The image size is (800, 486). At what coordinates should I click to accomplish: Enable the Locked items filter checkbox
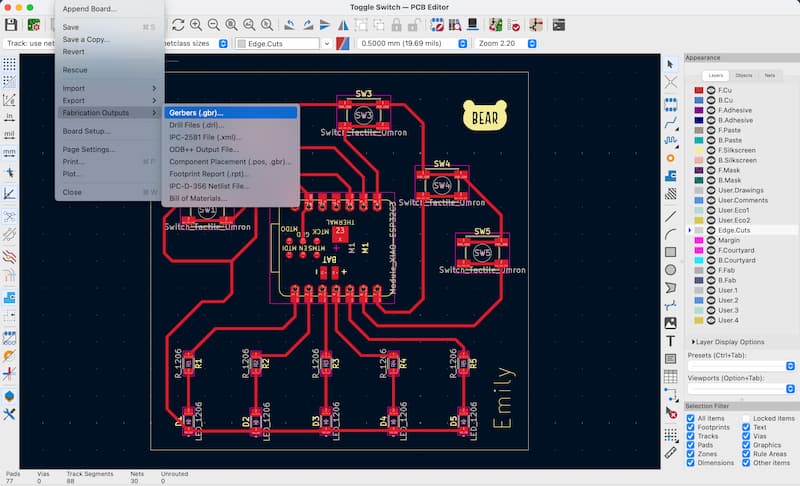pyautogui.click(x=748, y=418)
